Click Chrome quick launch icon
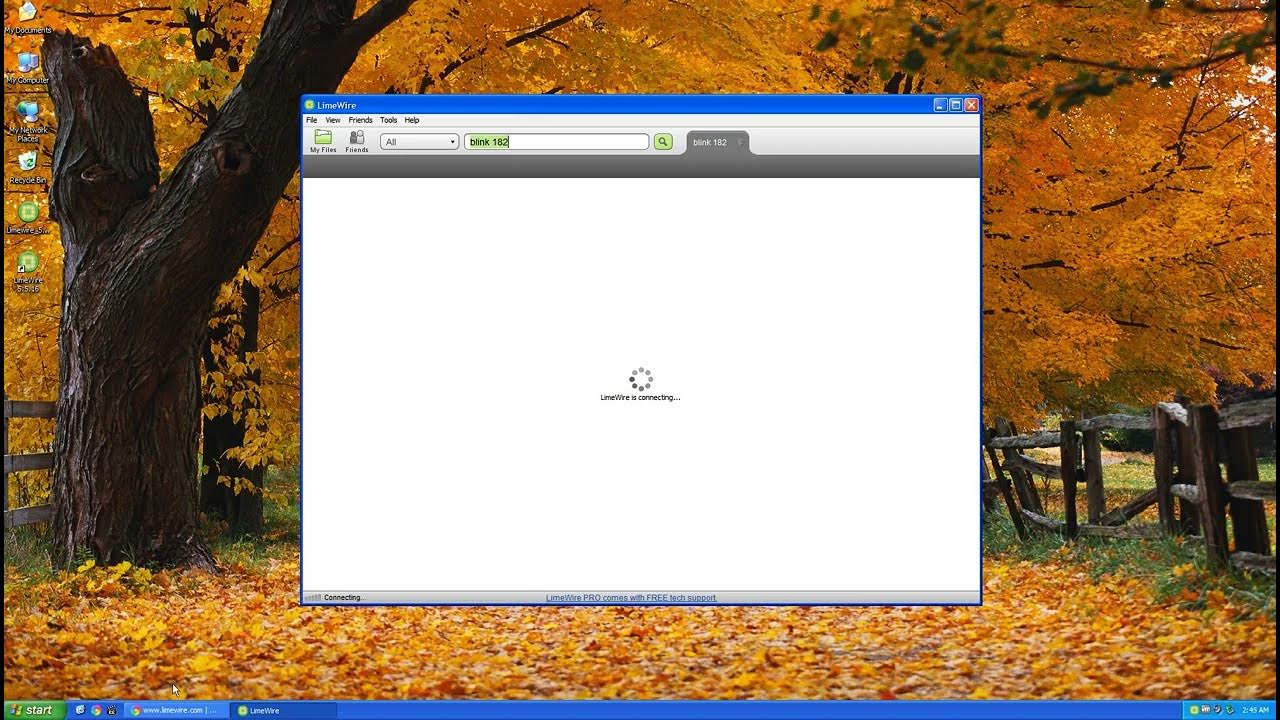This screenshot has width=1280, height=720. tap(96, 710)
